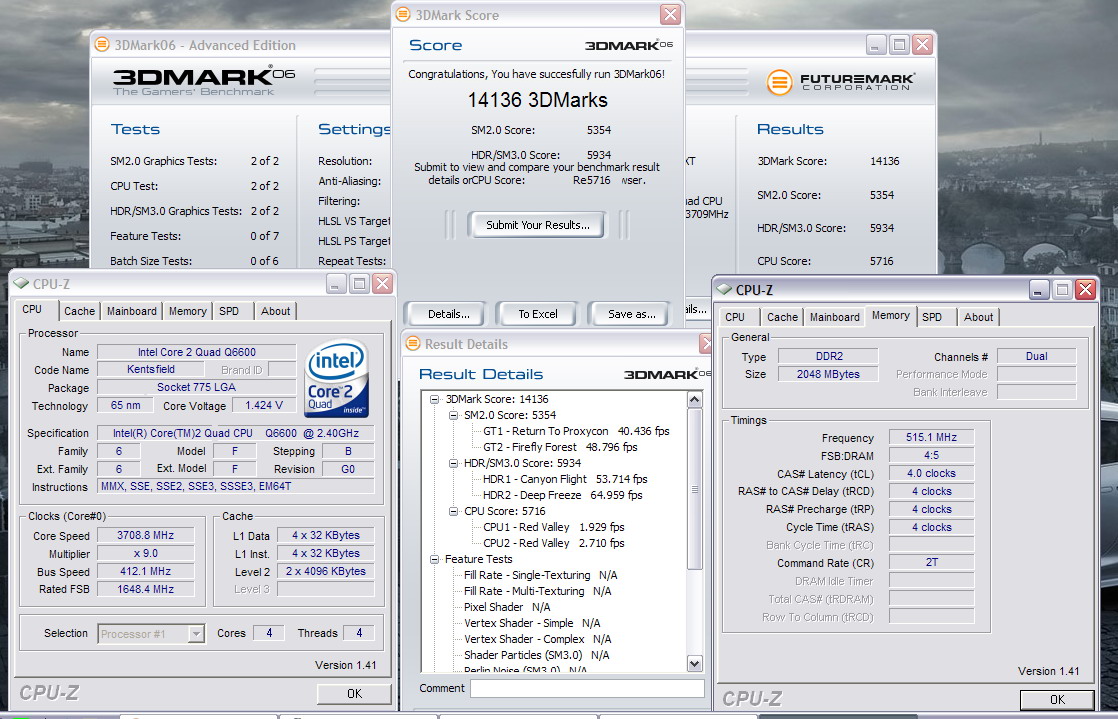
Task: Minimize the left CPU-Z window
Action: tap(337, 283)
